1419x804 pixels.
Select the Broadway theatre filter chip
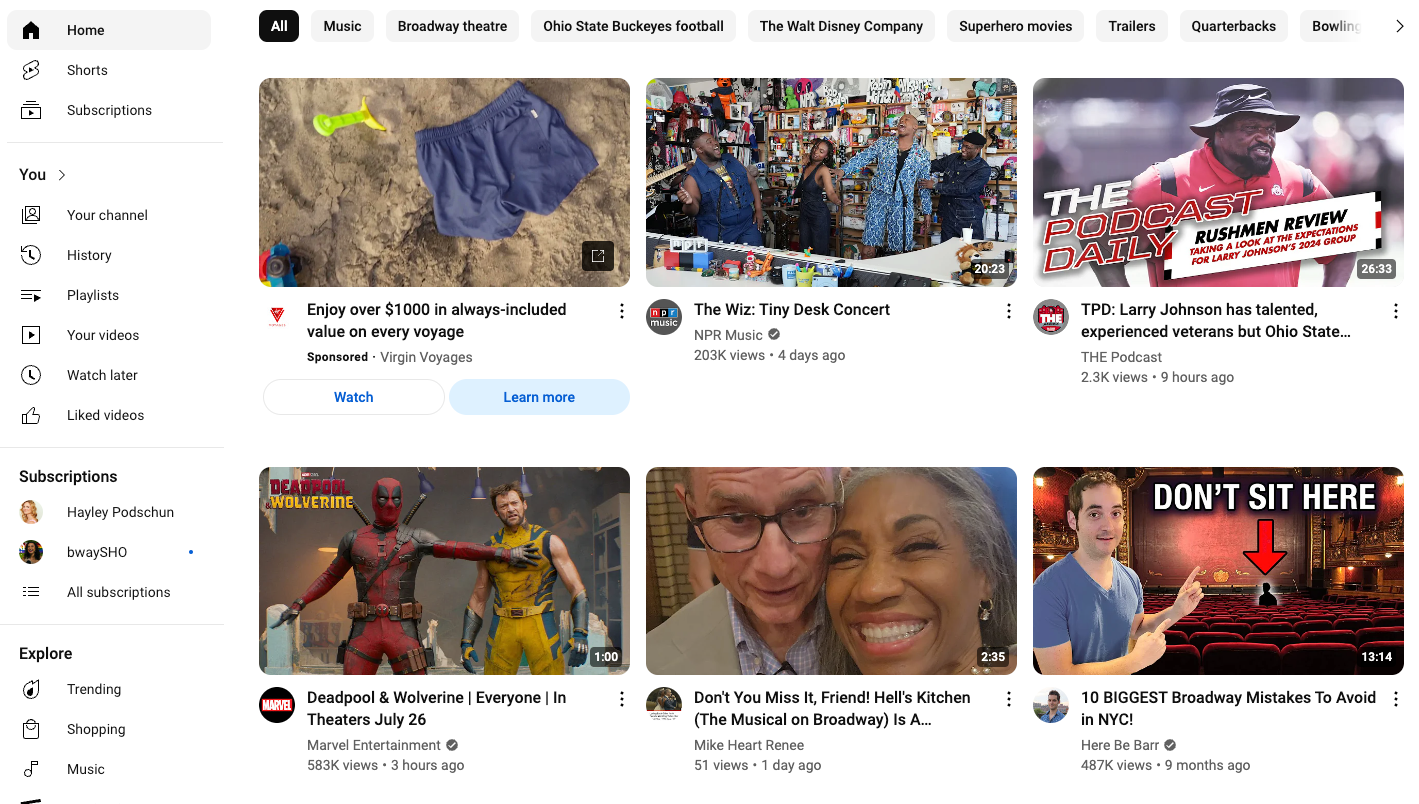(x=452, y=26)
